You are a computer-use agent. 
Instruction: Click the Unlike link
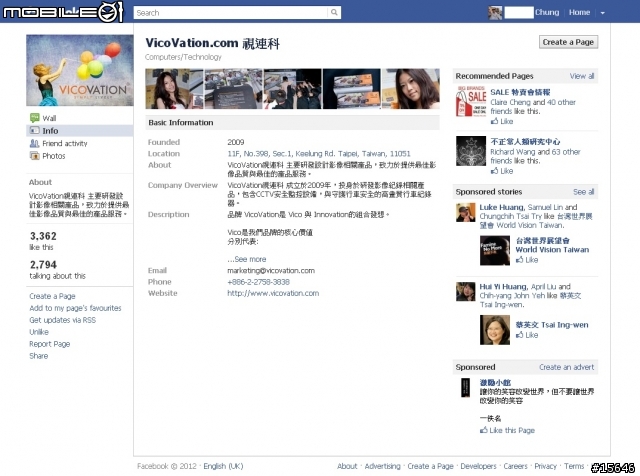click(39, 332)
